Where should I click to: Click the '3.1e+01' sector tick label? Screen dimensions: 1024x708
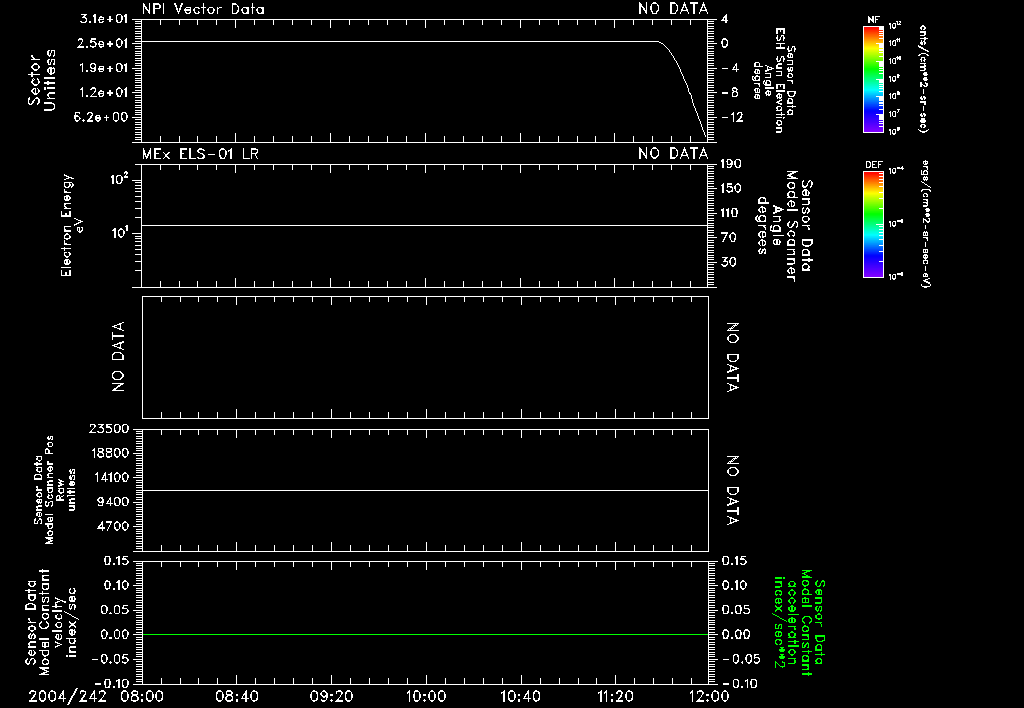(103, 19)
